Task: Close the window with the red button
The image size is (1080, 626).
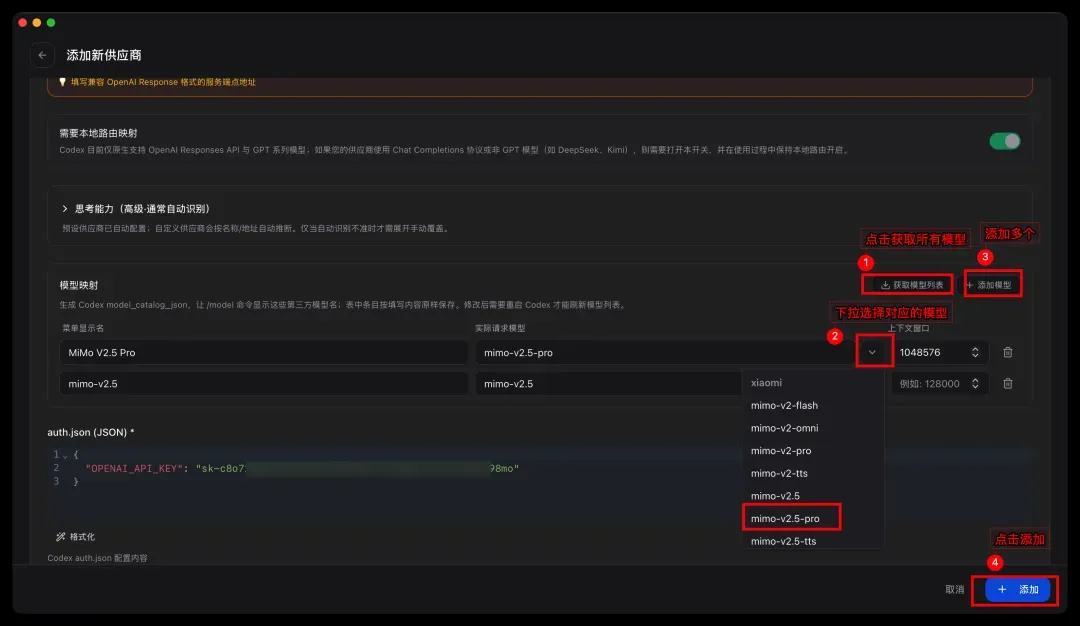Action: [x=23, y=23]
